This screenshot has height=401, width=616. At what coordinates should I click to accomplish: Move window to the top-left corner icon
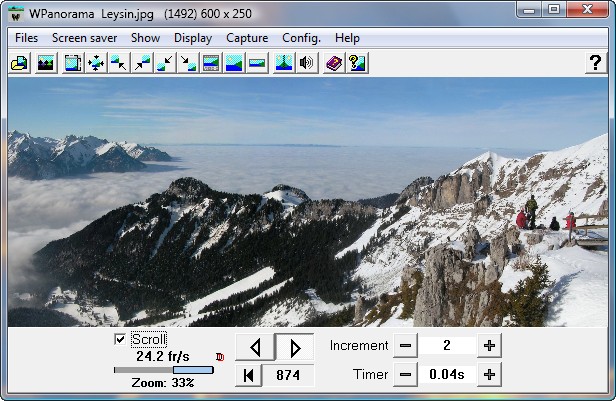coord(119,63)
